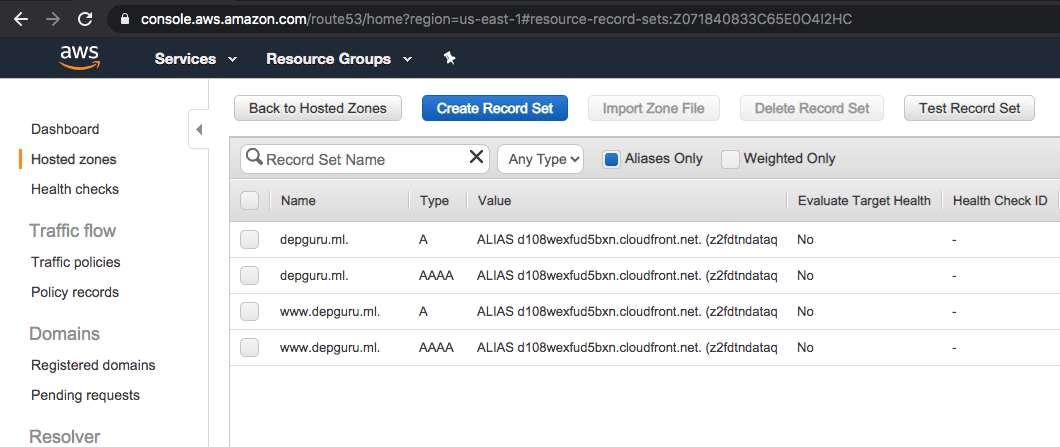This screenshot has width=1060, height=447.
Task: Click the Create Record Set button
Action: 495,108
